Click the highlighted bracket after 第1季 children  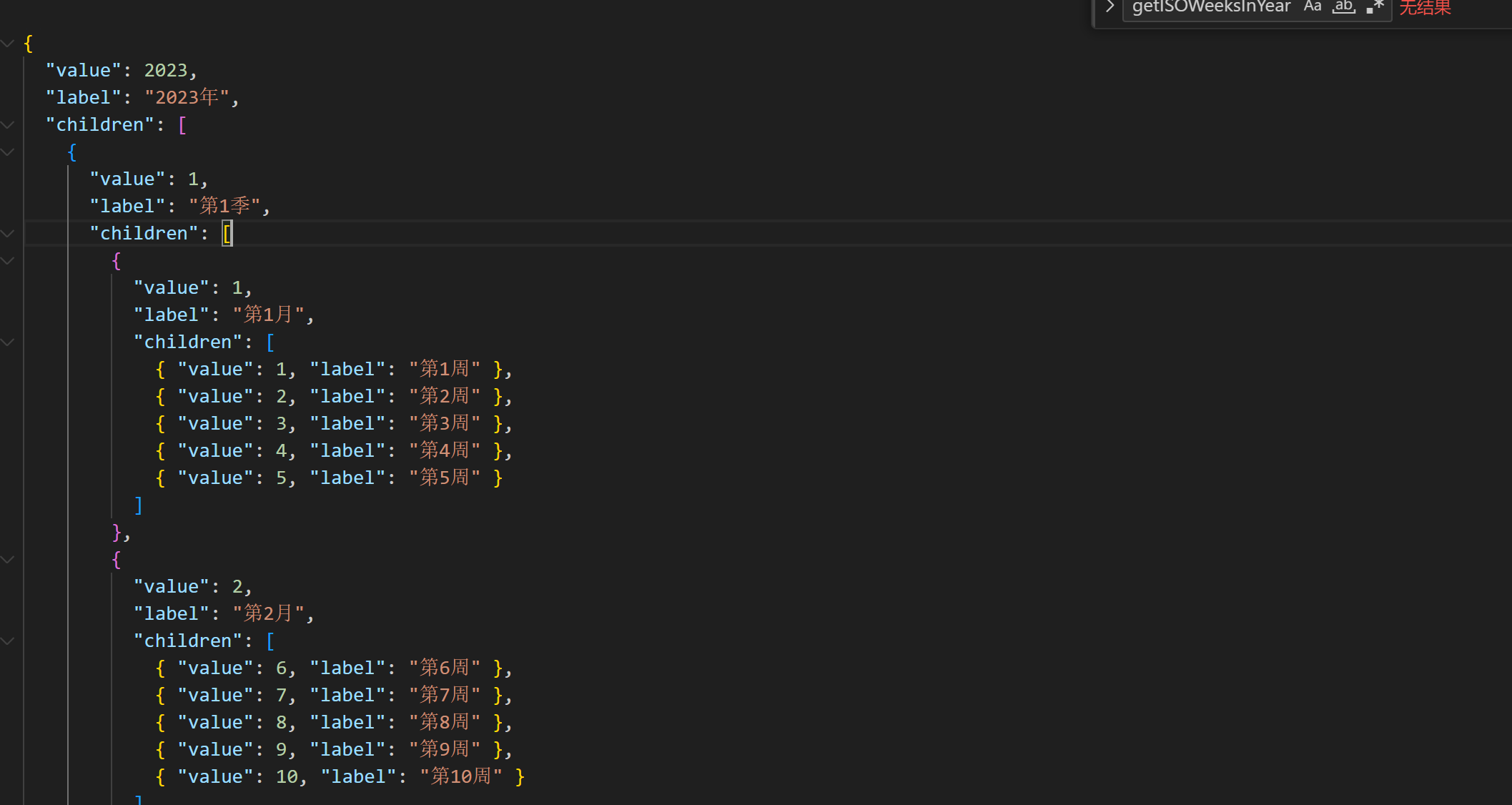point(227,234)
